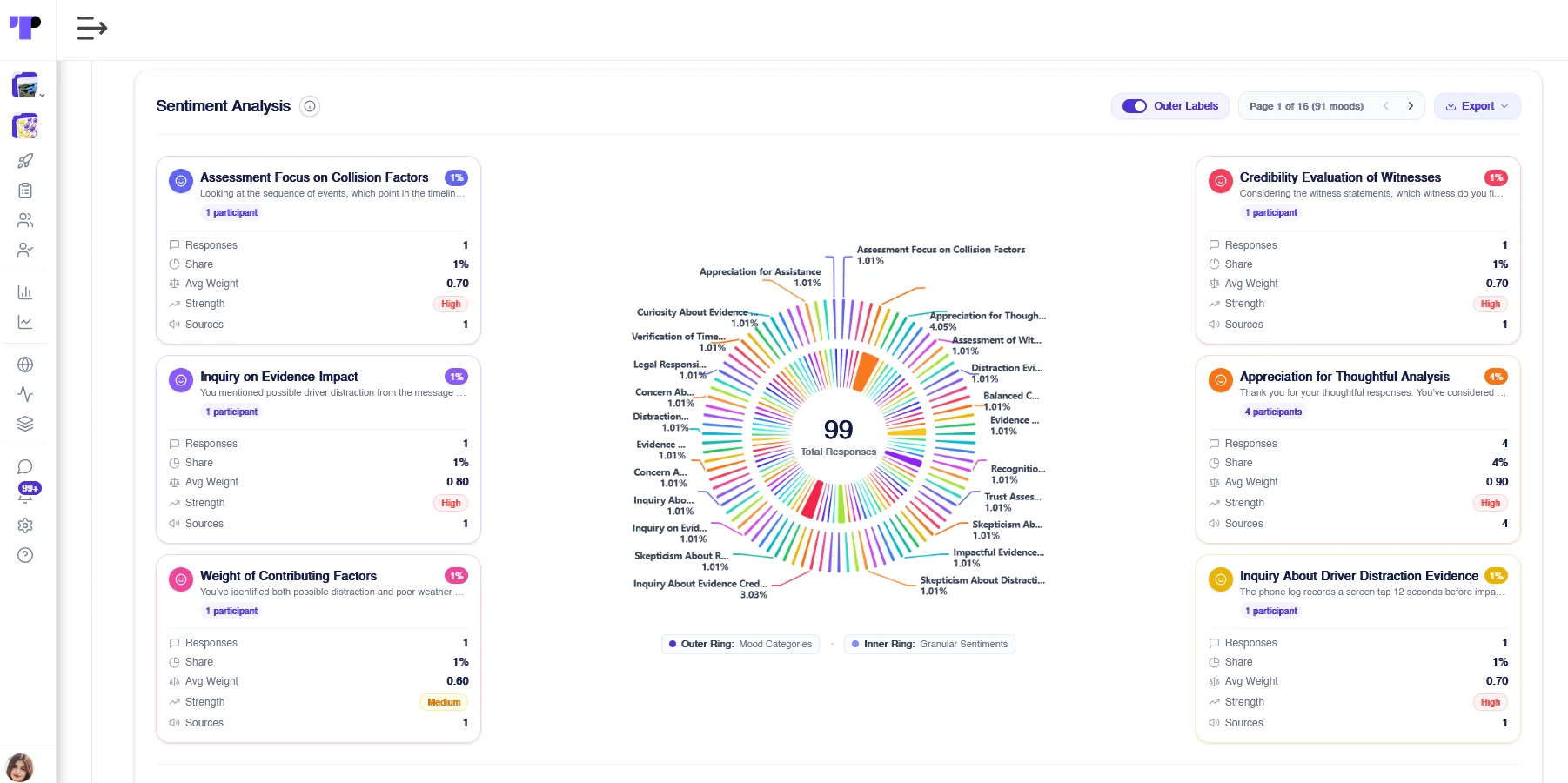This screenshot has height=783, width=1568.
Task: Click Inner Ring: Granular Sentiments legend
Action: (929, 645)
